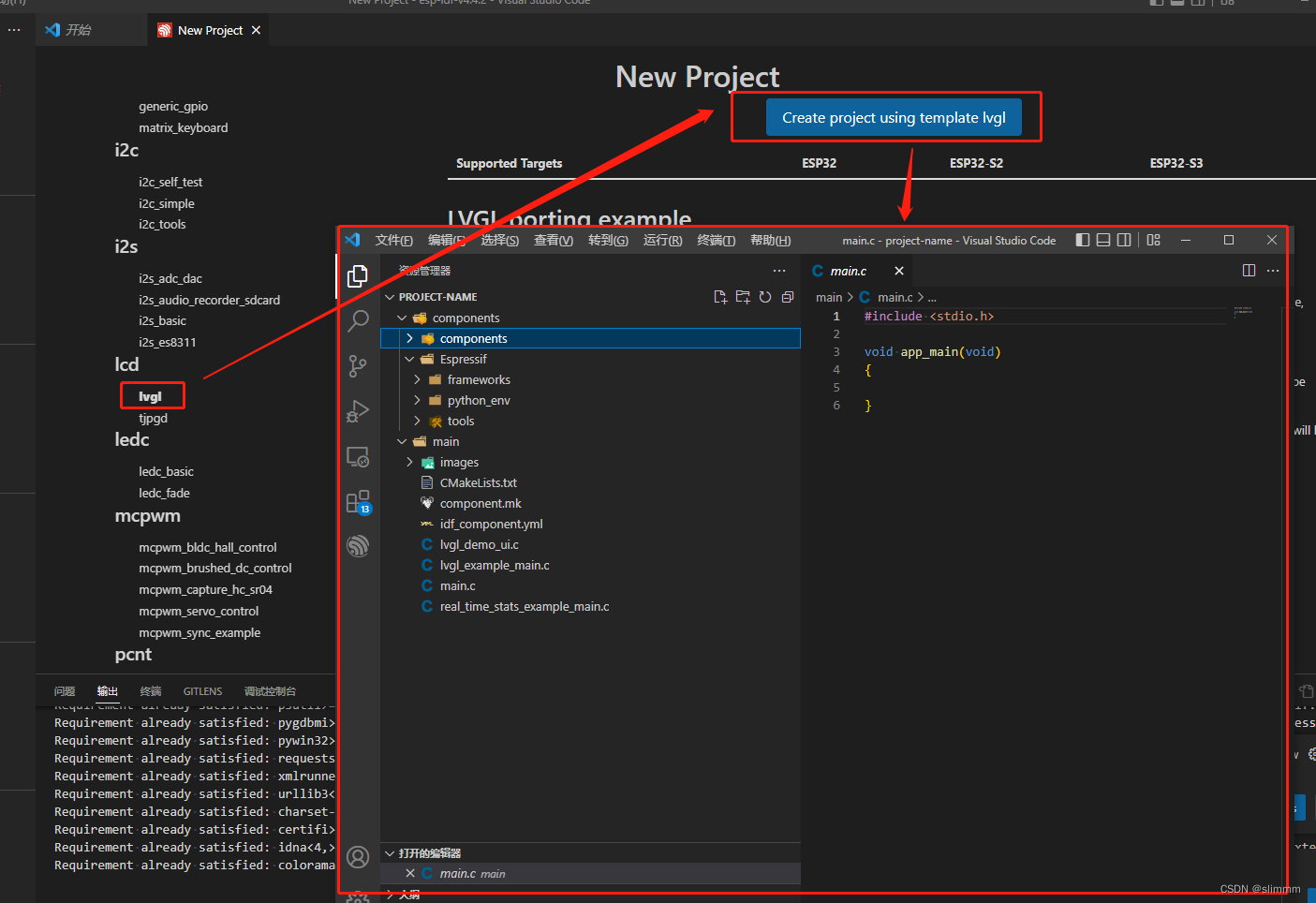Screen dimensions: 1316x903
Task: Toggle primary side bar layout icon
Action: coord(1083,240)
